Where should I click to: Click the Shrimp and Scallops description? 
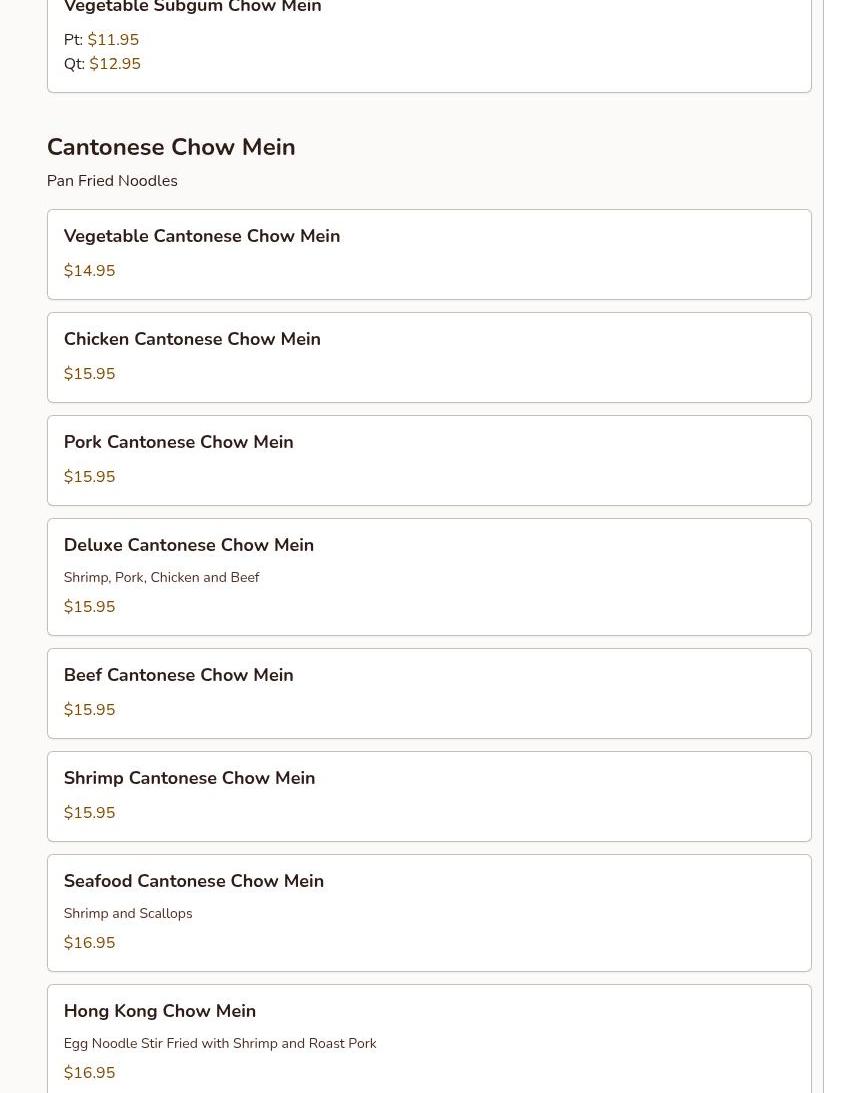pyautogui.click(x=128, y=914)
